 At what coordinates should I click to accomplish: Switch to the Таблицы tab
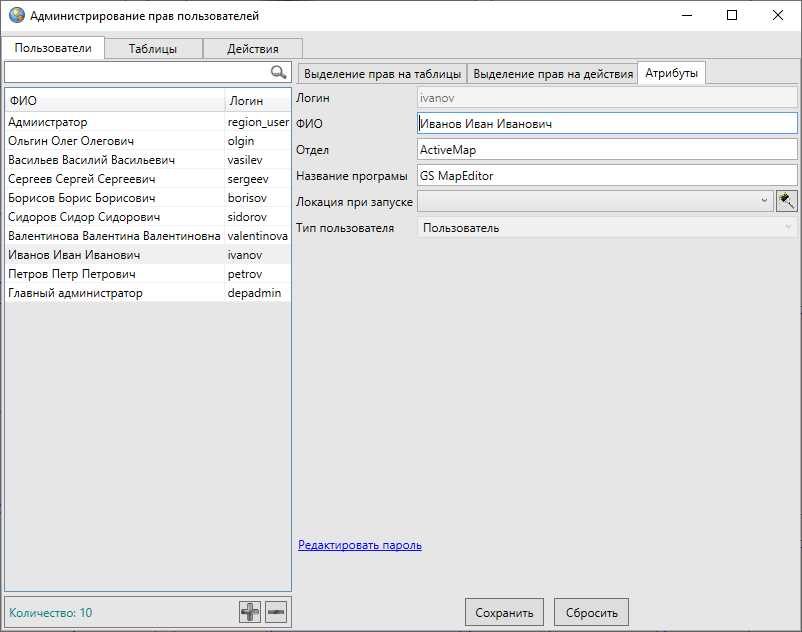point(152,48)
